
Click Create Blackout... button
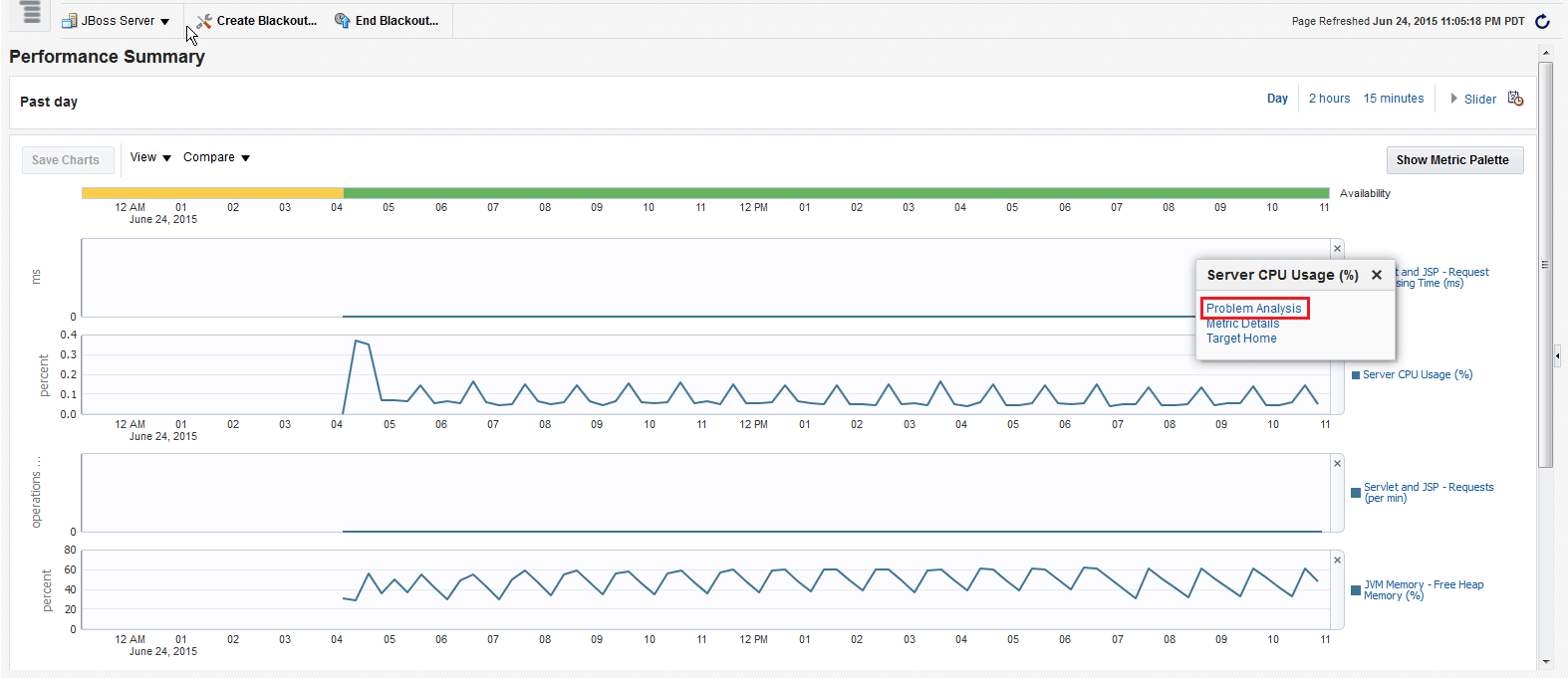point(267,21)
